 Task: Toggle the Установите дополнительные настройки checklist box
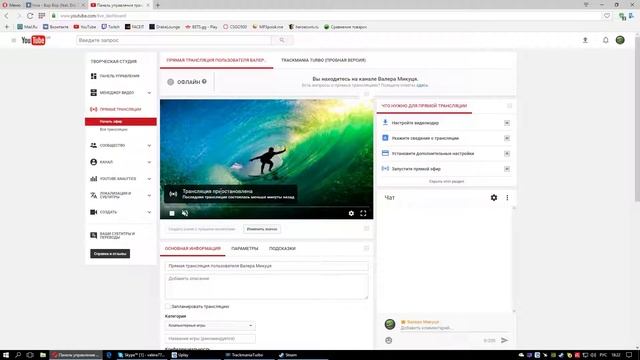(x=507, y=153)
